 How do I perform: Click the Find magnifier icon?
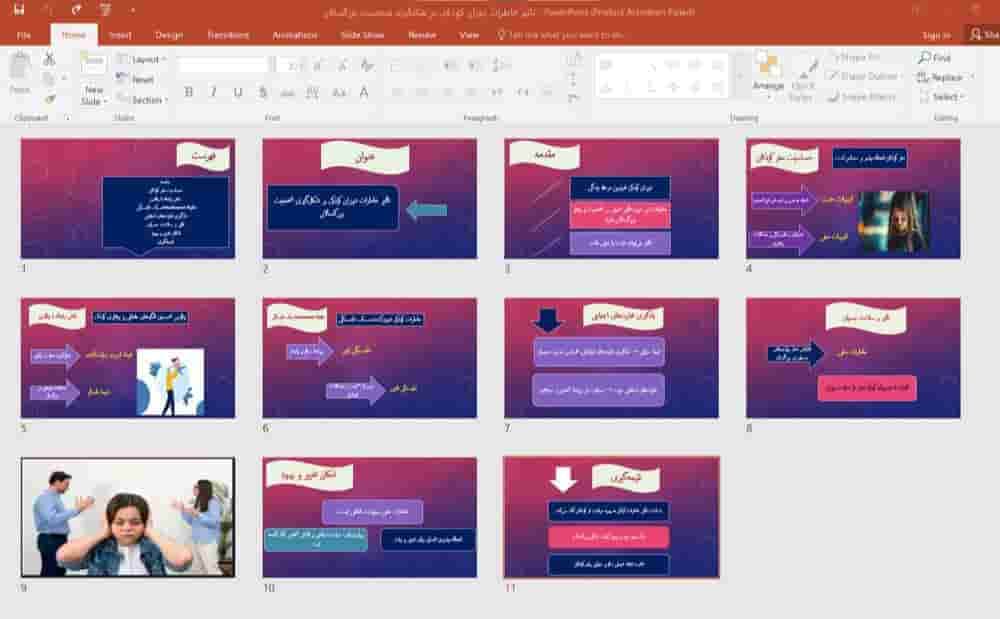924,57
